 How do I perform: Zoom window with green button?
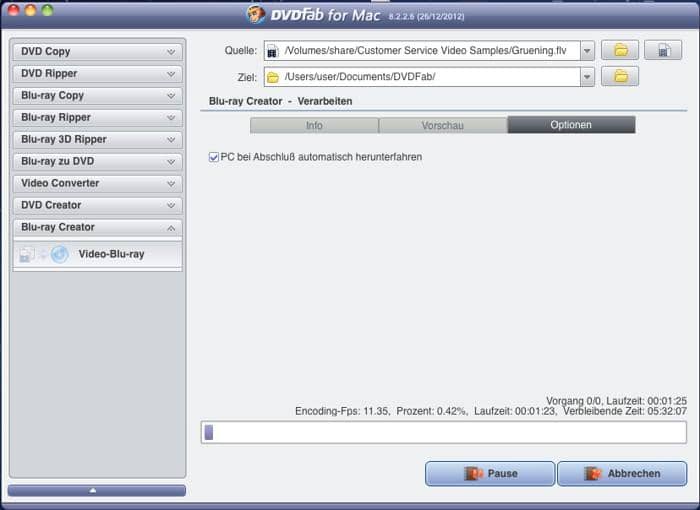tap(47, 10)
